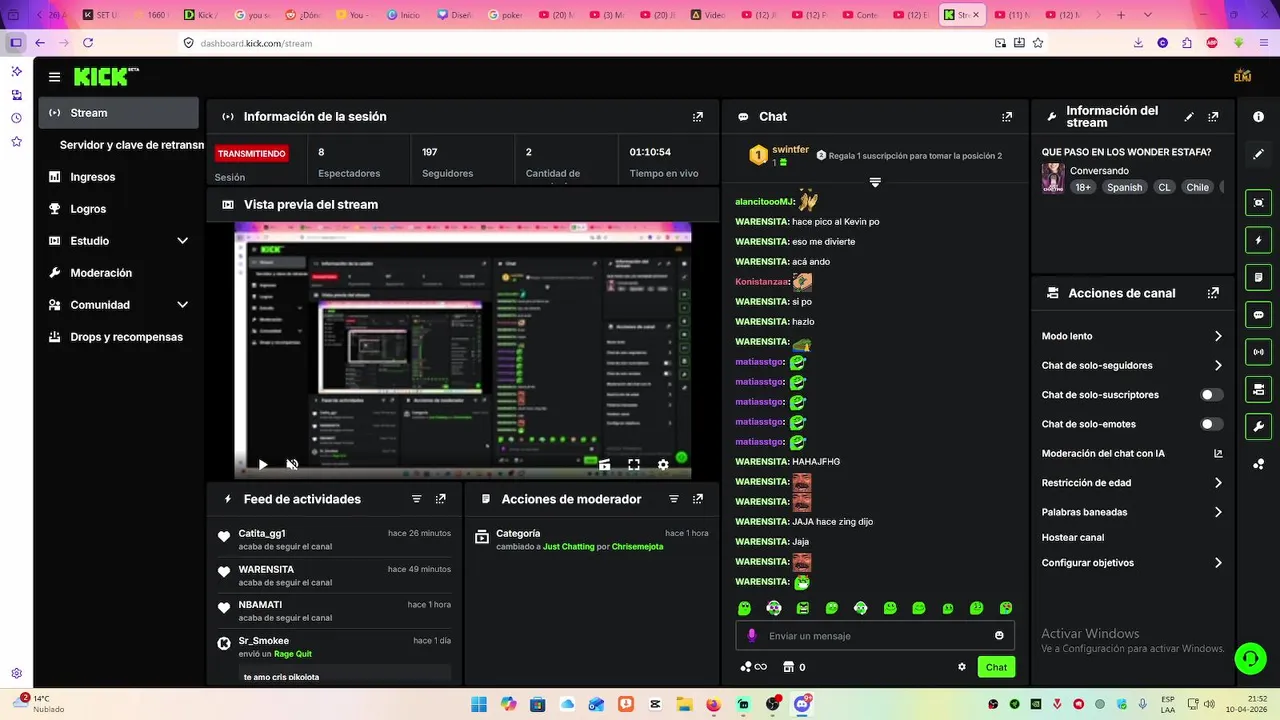
Task: Open the info icon in the right rail
Action: (1258, 117)
